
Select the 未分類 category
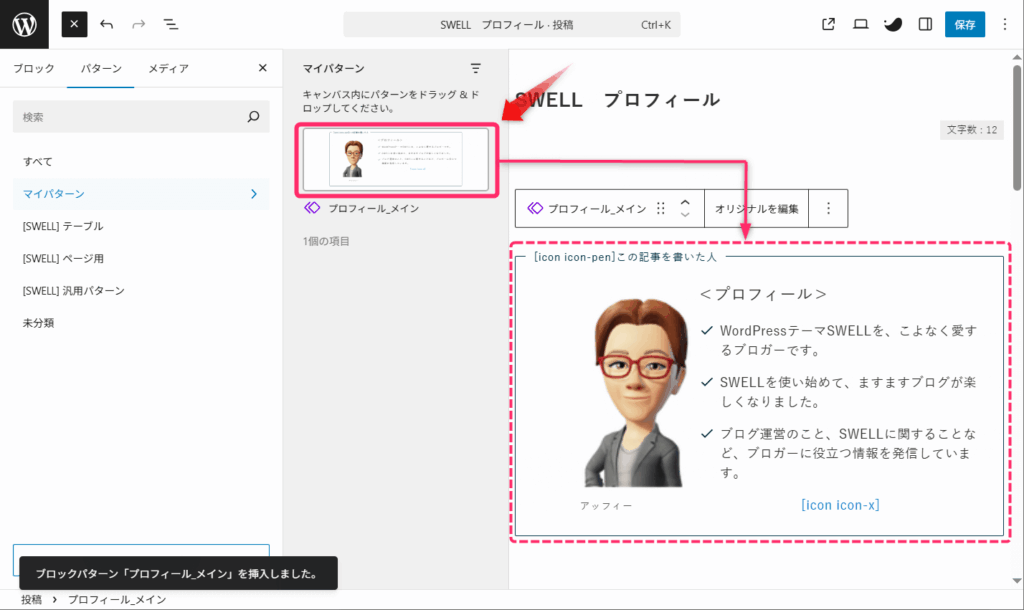pyautogui.click(x=141, y=323)
